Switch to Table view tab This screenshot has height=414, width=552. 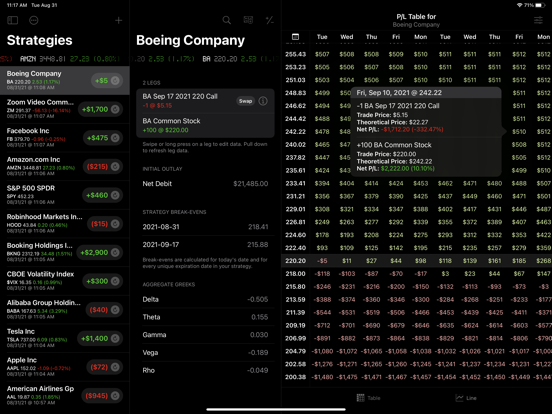tap(369, 398)
